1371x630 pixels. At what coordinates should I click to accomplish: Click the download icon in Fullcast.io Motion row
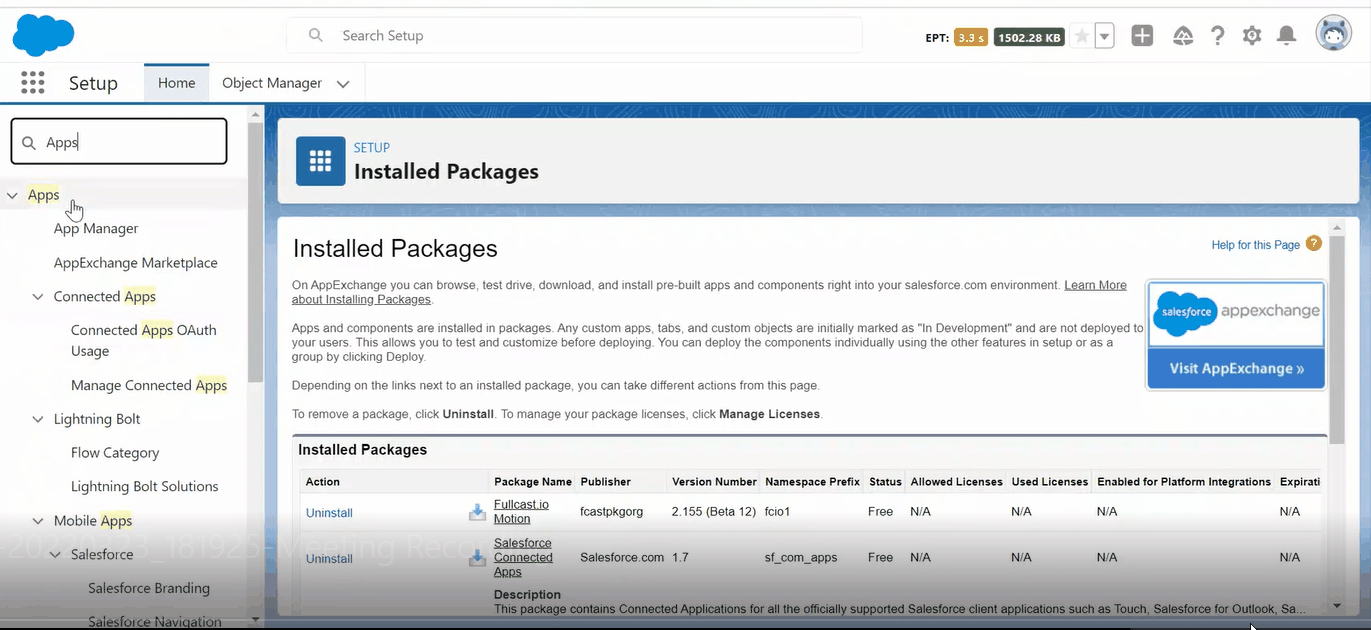click(x=477, y=512)
